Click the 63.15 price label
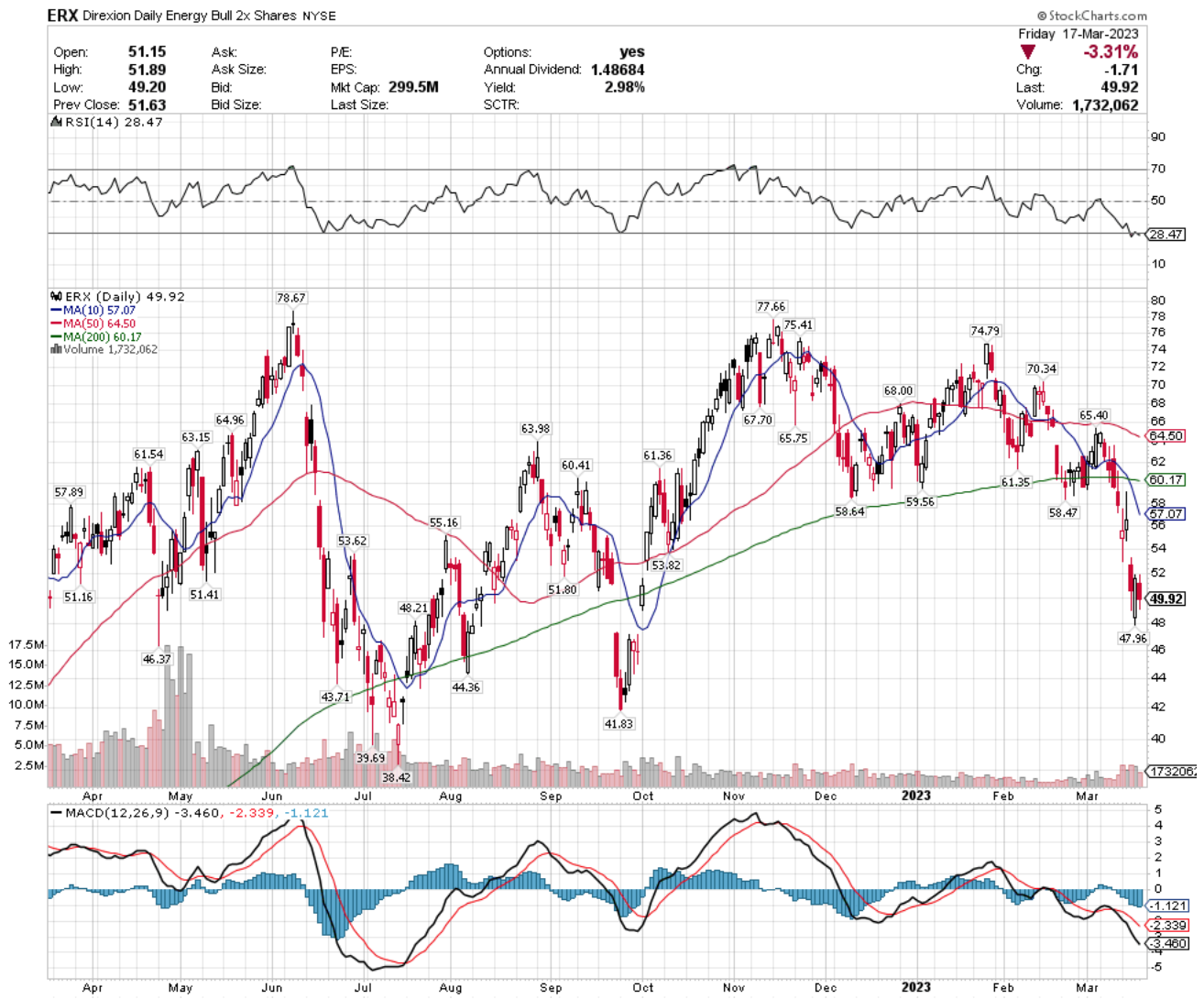Viewport: 1204px width, 999px height. click(196, 437)
